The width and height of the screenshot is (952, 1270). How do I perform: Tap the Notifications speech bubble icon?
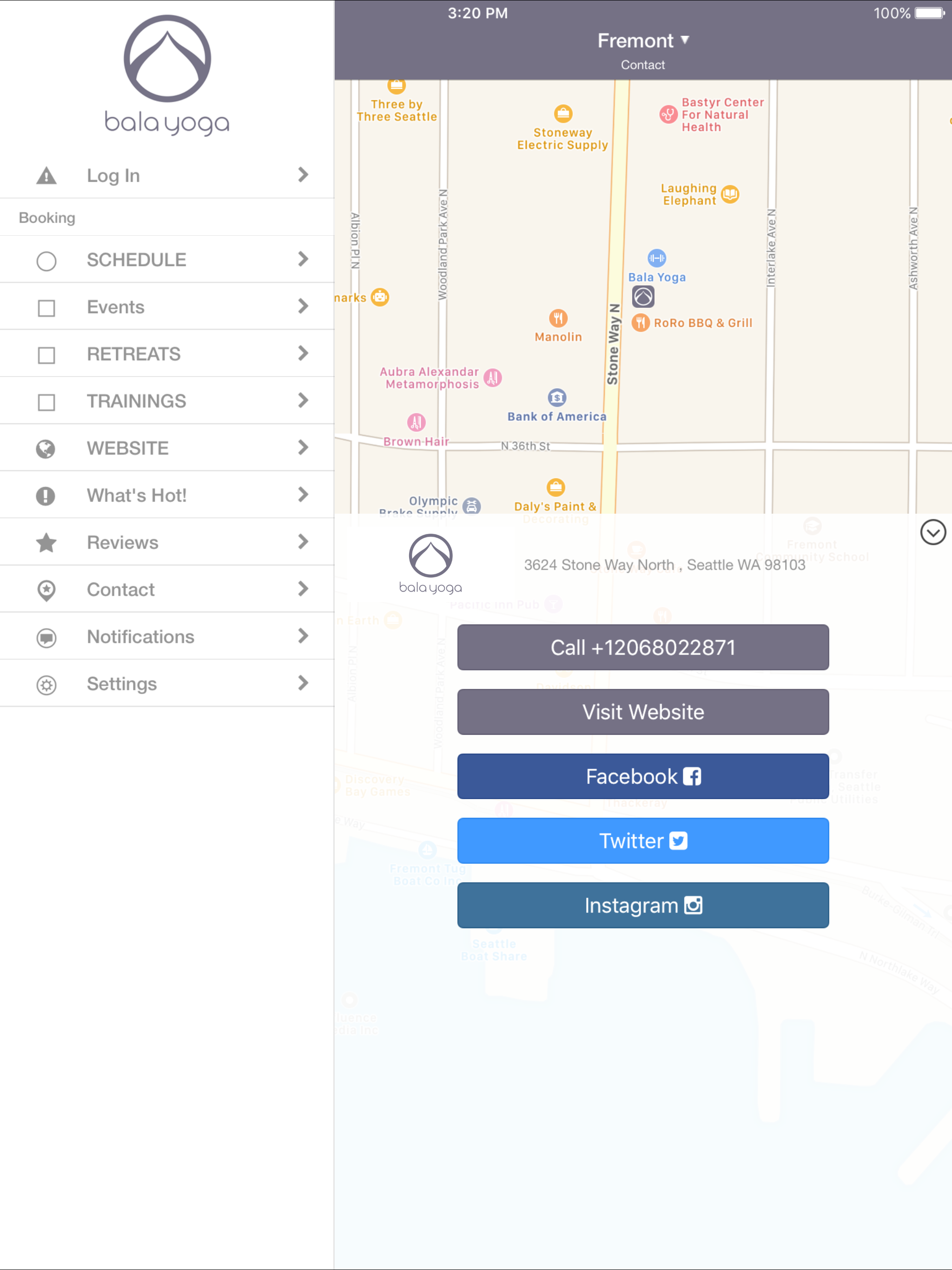(x=46, y=637)
